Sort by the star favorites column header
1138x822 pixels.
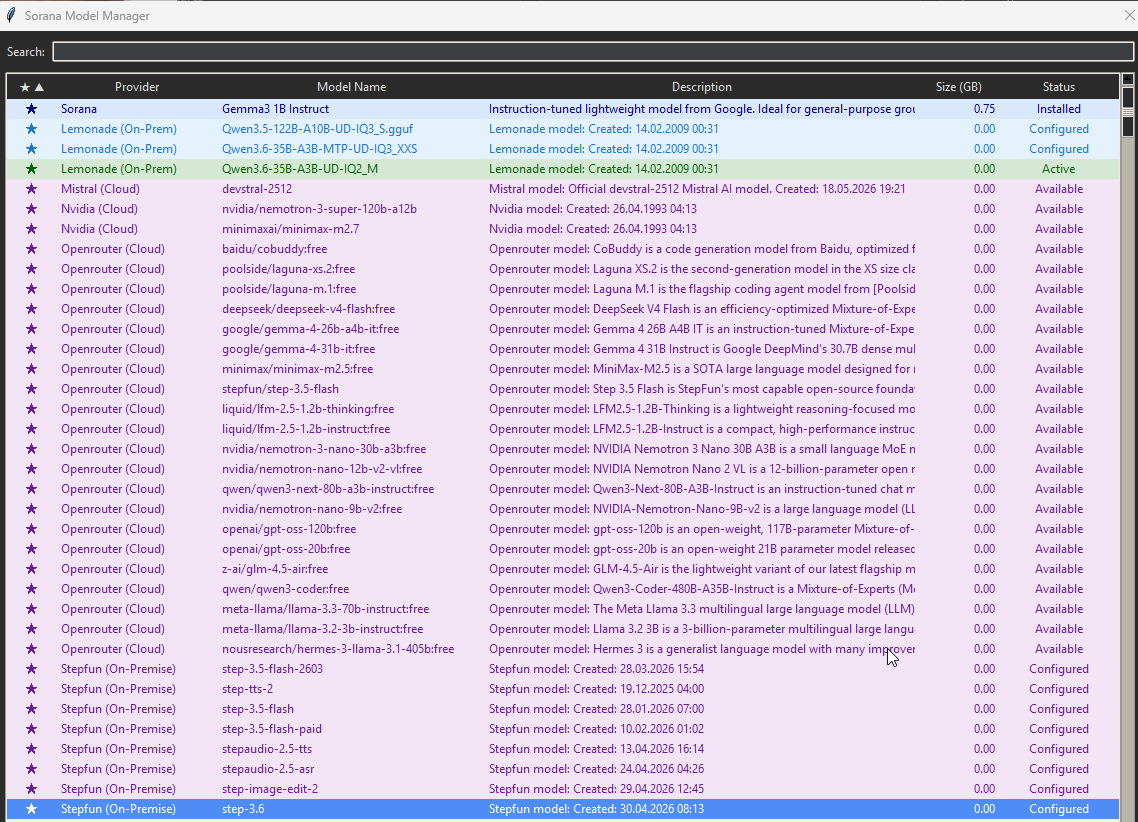pos(31,87)
